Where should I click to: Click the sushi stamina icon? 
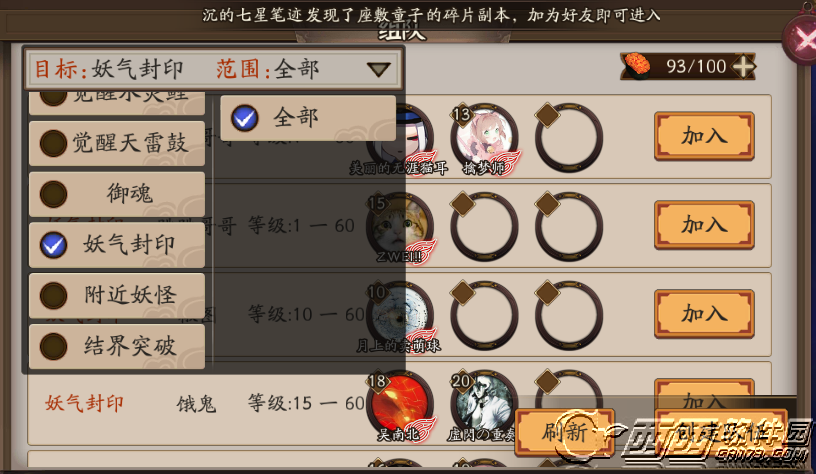pos(636,65)
